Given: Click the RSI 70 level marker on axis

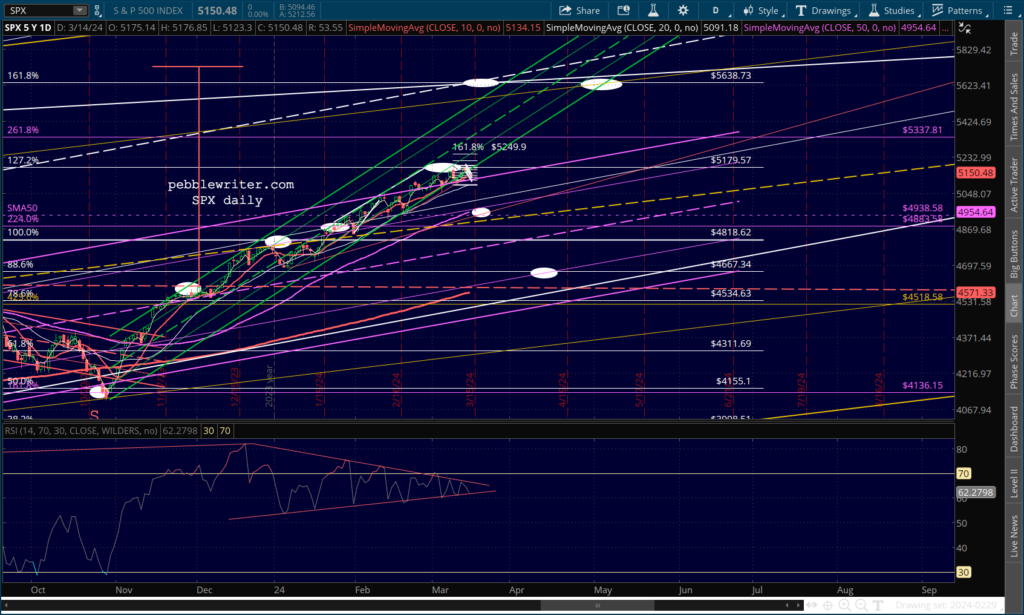Looking at the screenshot, I should (x=963, y=474).
